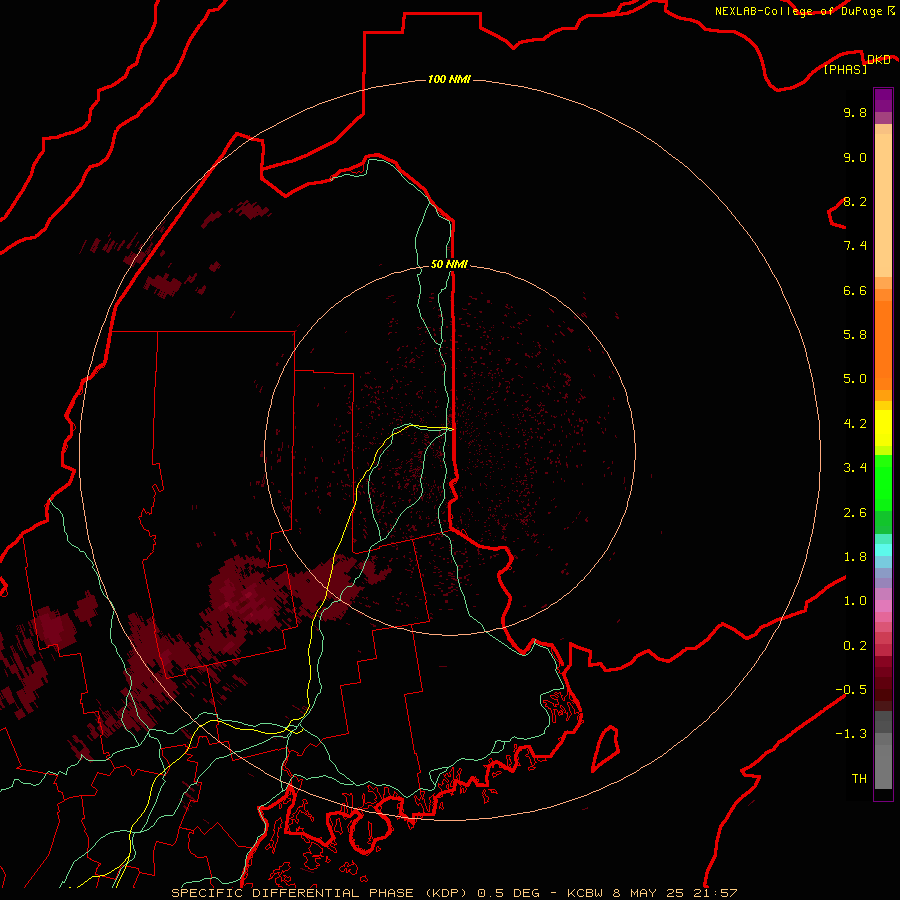Click the gray band at the scale bottom
The width and height of the screenshot is (900, 900).
tap(883, 766)
